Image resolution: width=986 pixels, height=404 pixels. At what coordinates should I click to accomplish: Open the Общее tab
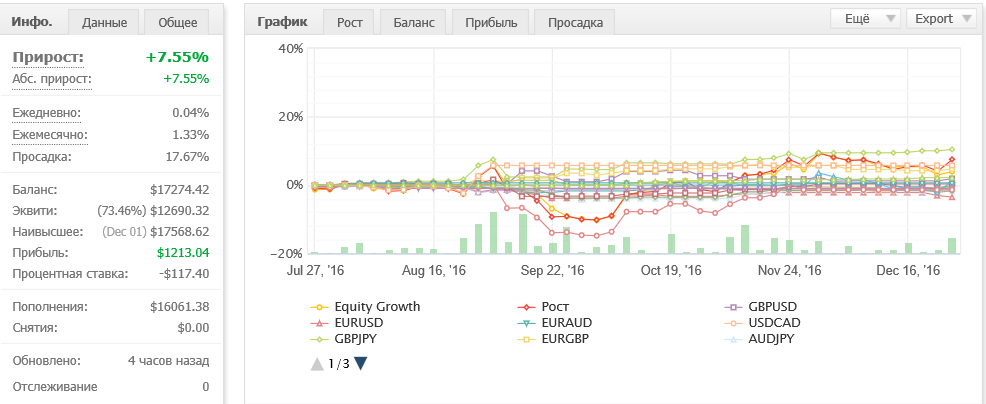pyautogui.click(x=178, y=23)
